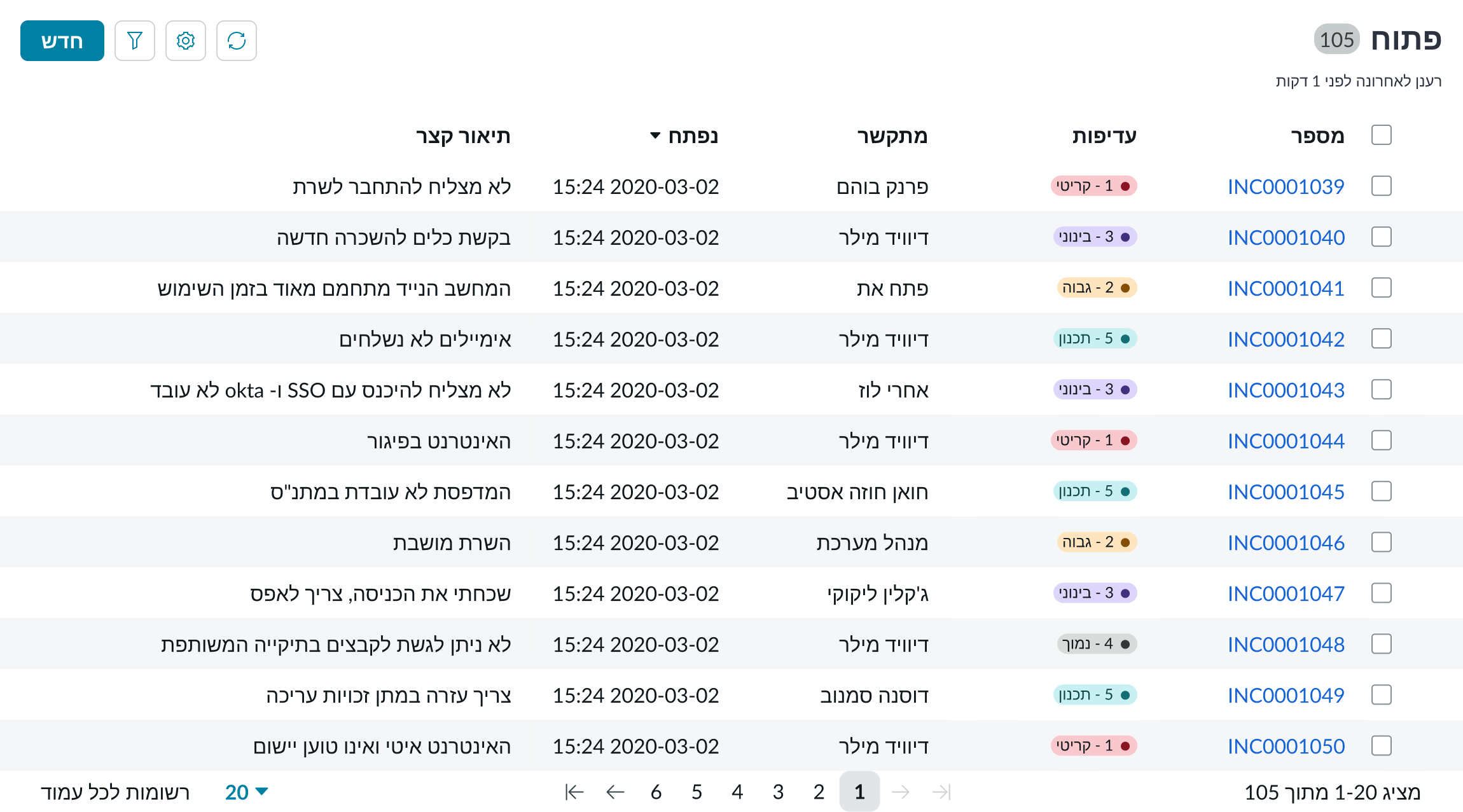Jump to the last page using the skip-forward arrow

click(941, 792)
